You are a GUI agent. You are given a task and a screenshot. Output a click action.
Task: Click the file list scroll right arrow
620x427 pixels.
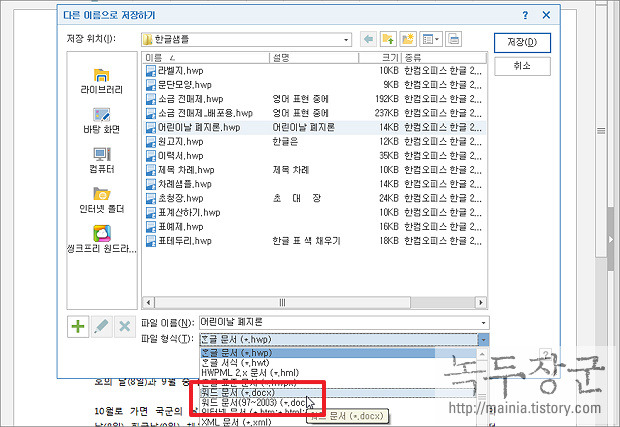pyautogui.click(x=481, y=303)
